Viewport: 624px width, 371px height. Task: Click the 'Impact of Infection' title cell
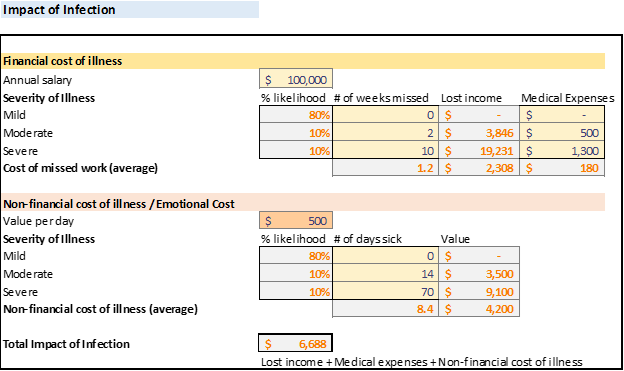tap(130, 10)
